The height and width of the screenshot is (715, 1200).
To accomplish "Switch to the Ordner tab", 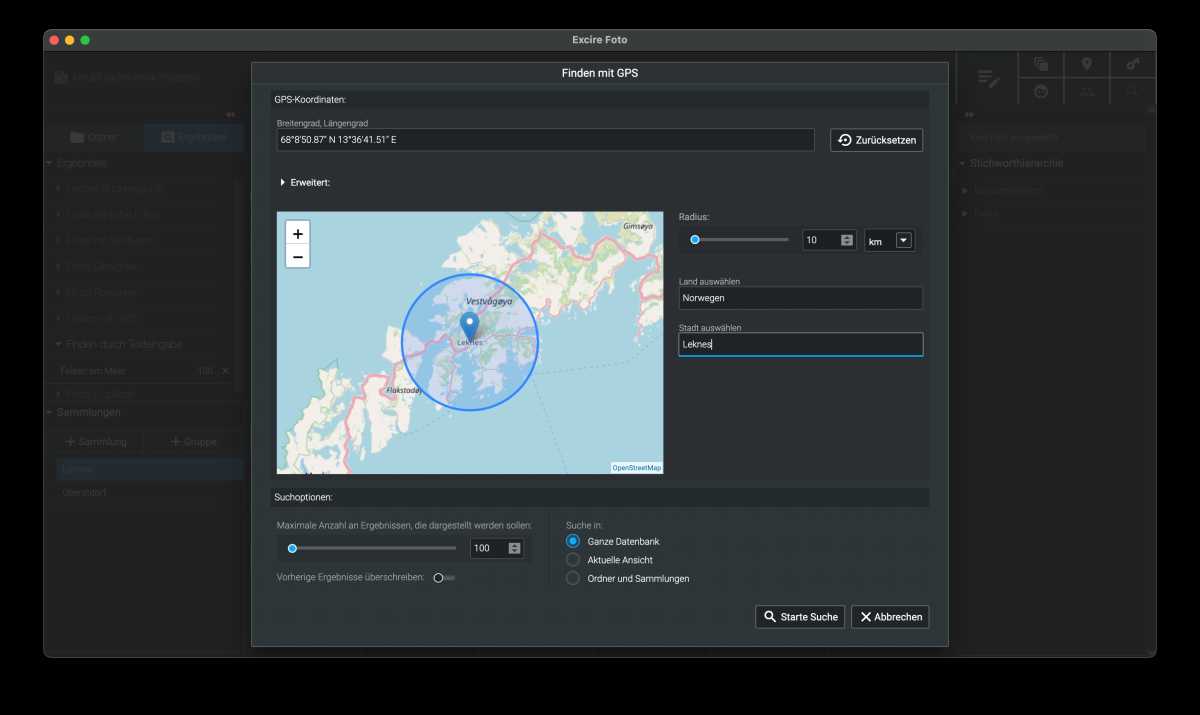I will [93, 137].
